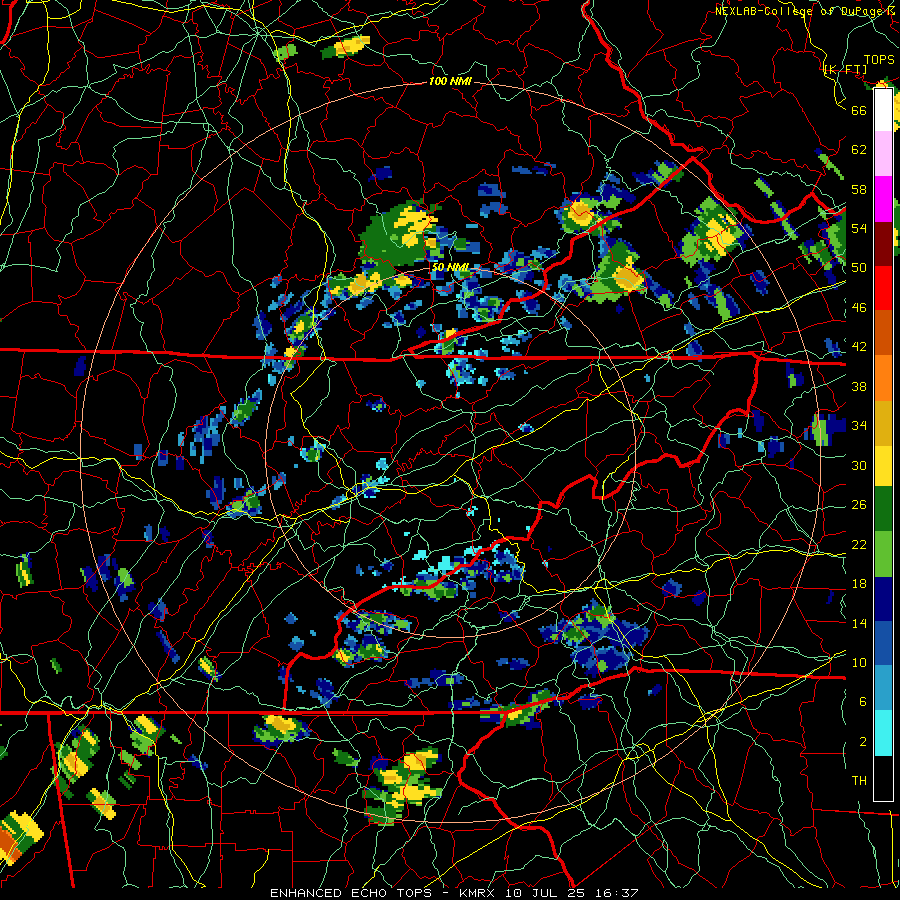Viewport: 900px width, 900px height.
Task: Click the 100 NMI range ring label
Action: [450, 82]
